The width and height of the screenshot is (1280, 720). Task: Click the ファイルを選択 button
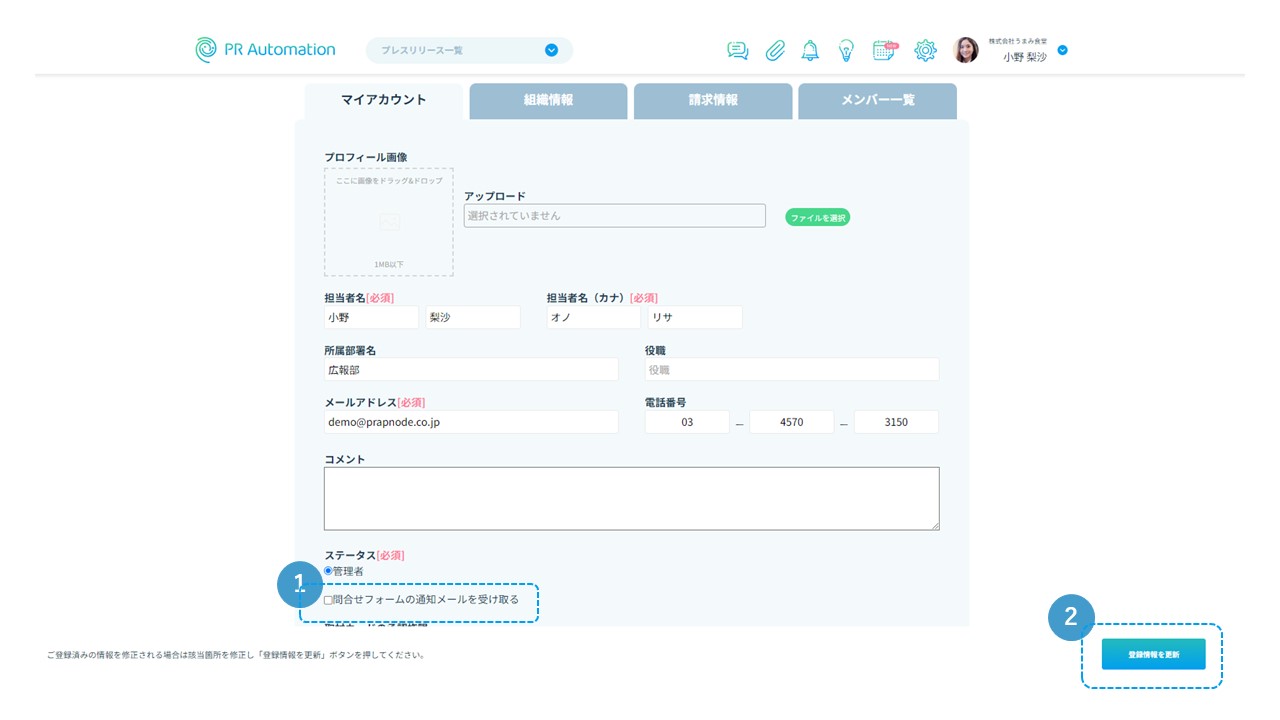pyautogui.click(x=817, y=217)
